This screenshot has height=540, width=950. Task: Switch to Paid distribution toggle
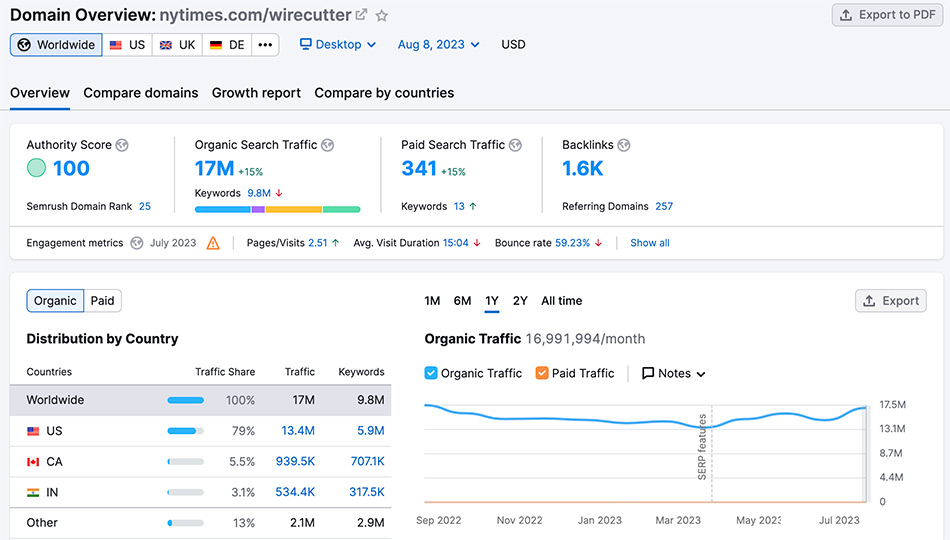102,301
